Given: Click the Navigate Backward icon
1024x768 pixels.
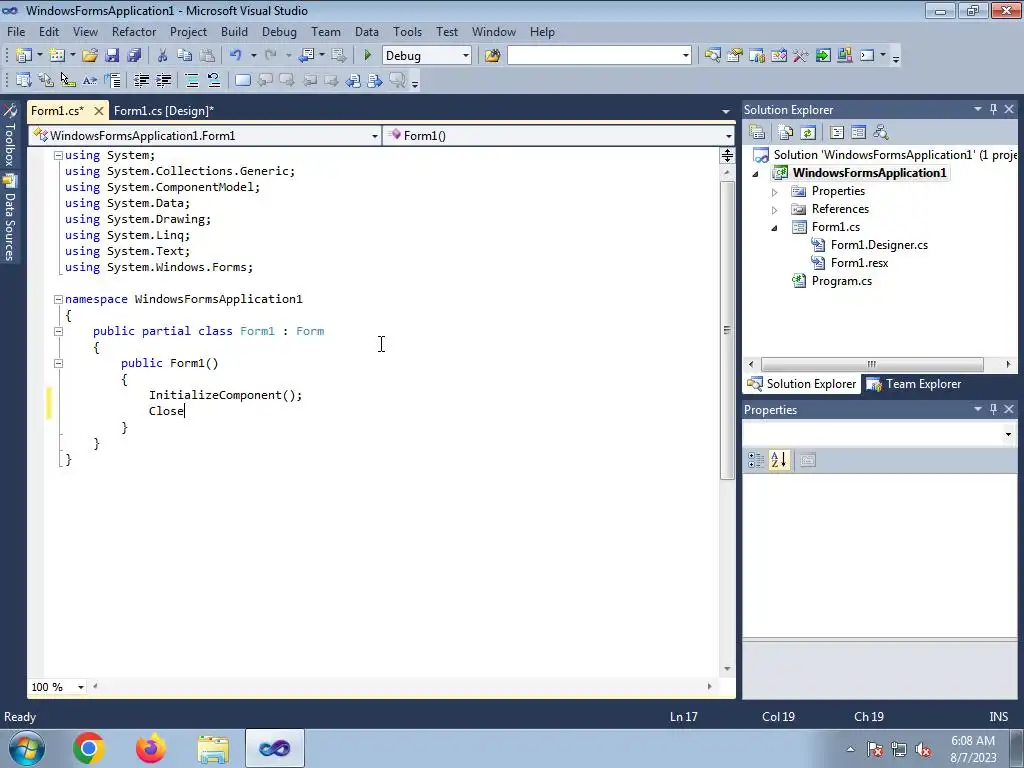Looking at the screenshot, I should click(306, 56).
